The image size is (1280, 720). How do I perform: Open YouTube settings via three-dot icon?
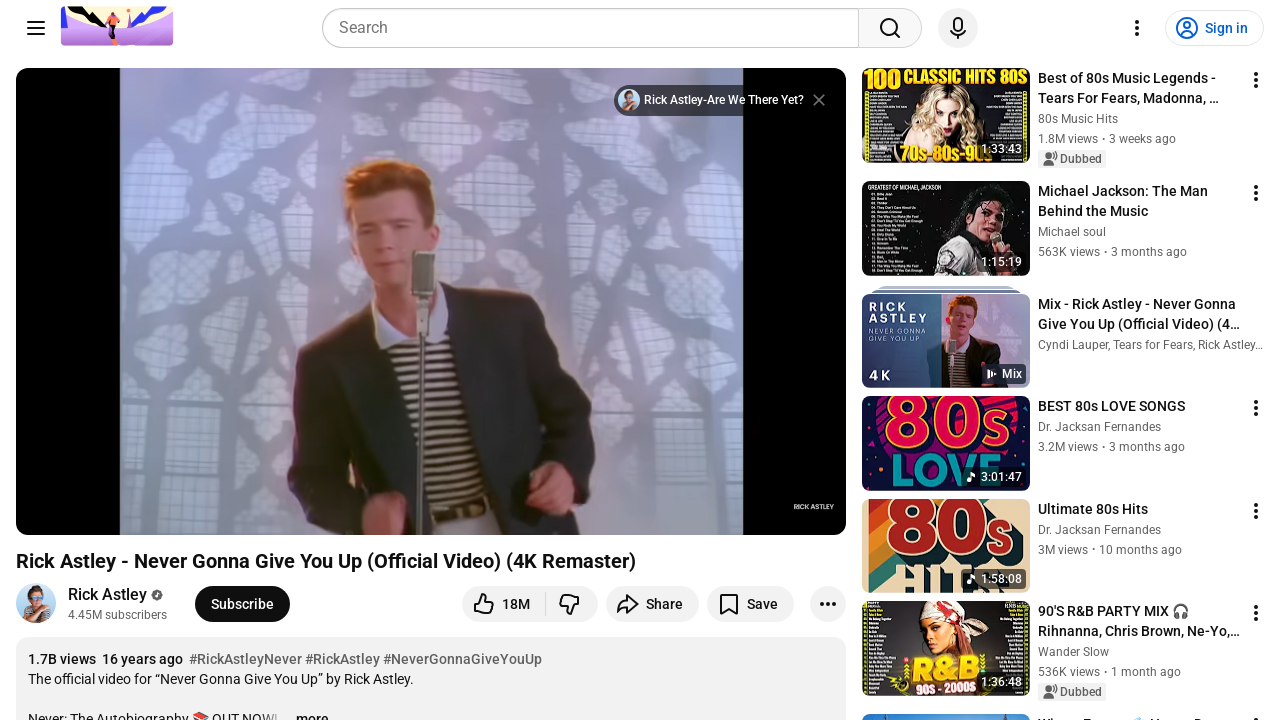coord(1135,27)
